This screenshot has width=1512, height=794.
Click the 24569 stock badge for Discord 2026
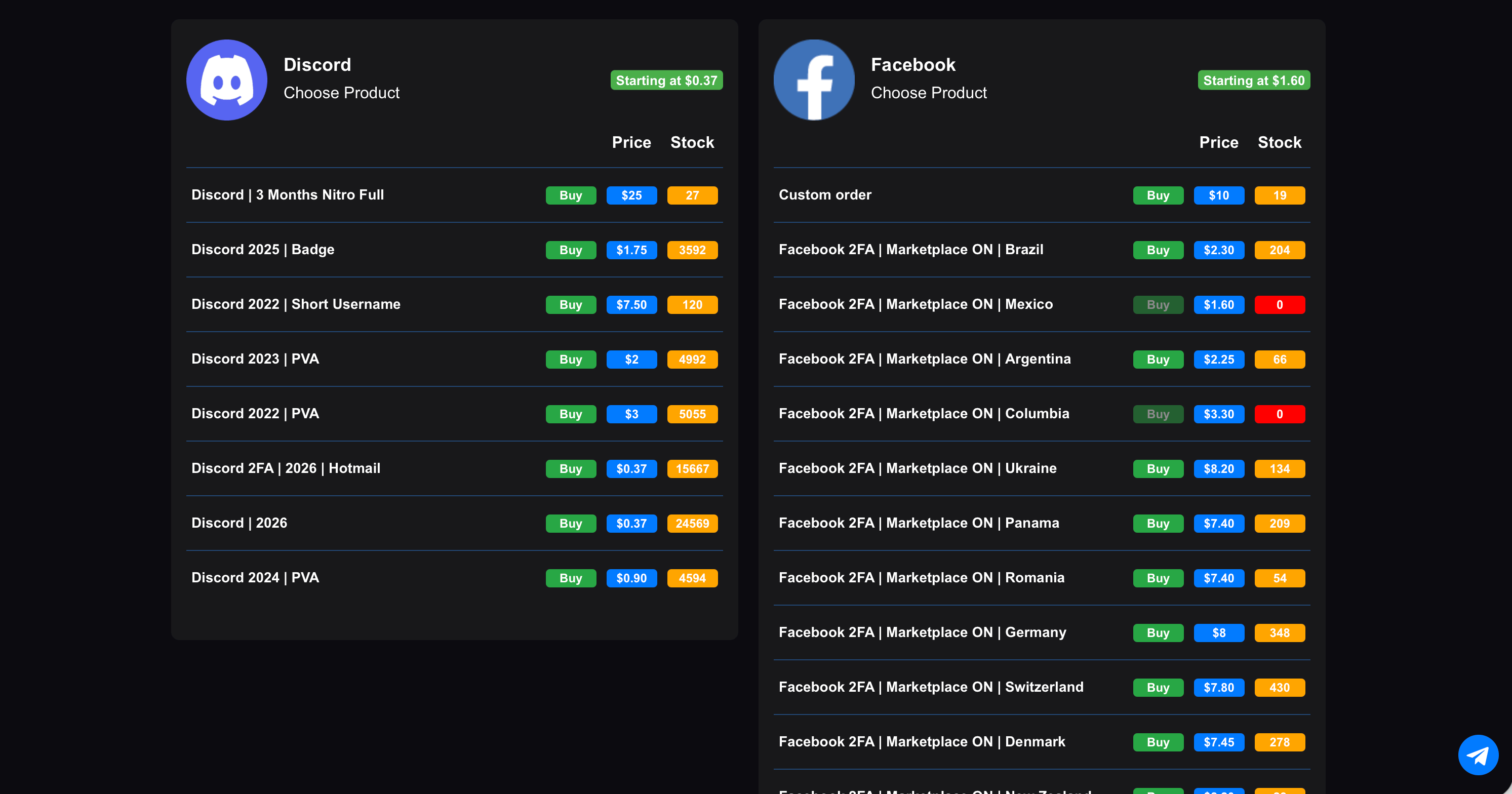tap(692, 524)
